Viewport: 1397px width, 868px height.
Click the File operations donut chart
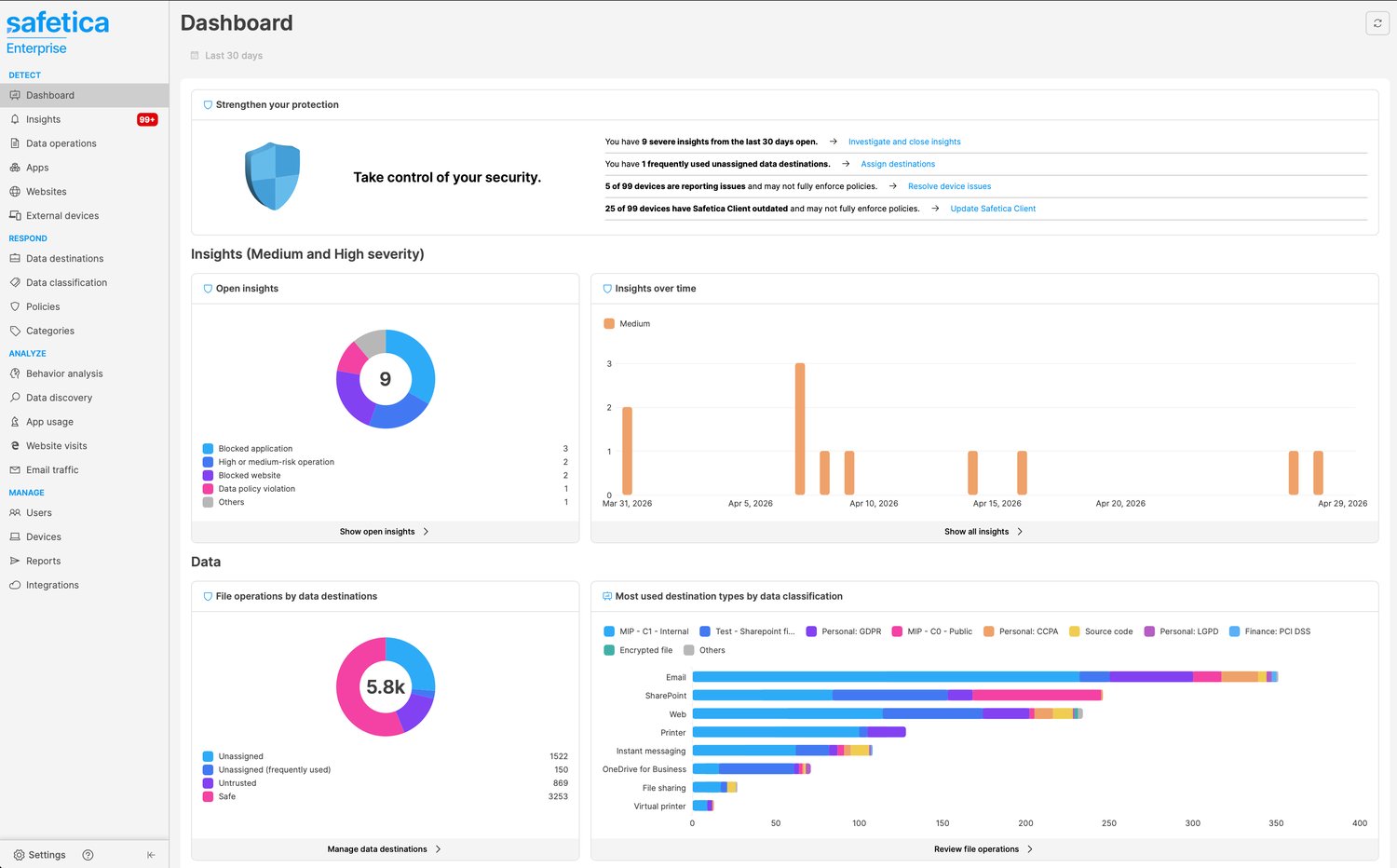pyautogui.click(x=386, y=686)
